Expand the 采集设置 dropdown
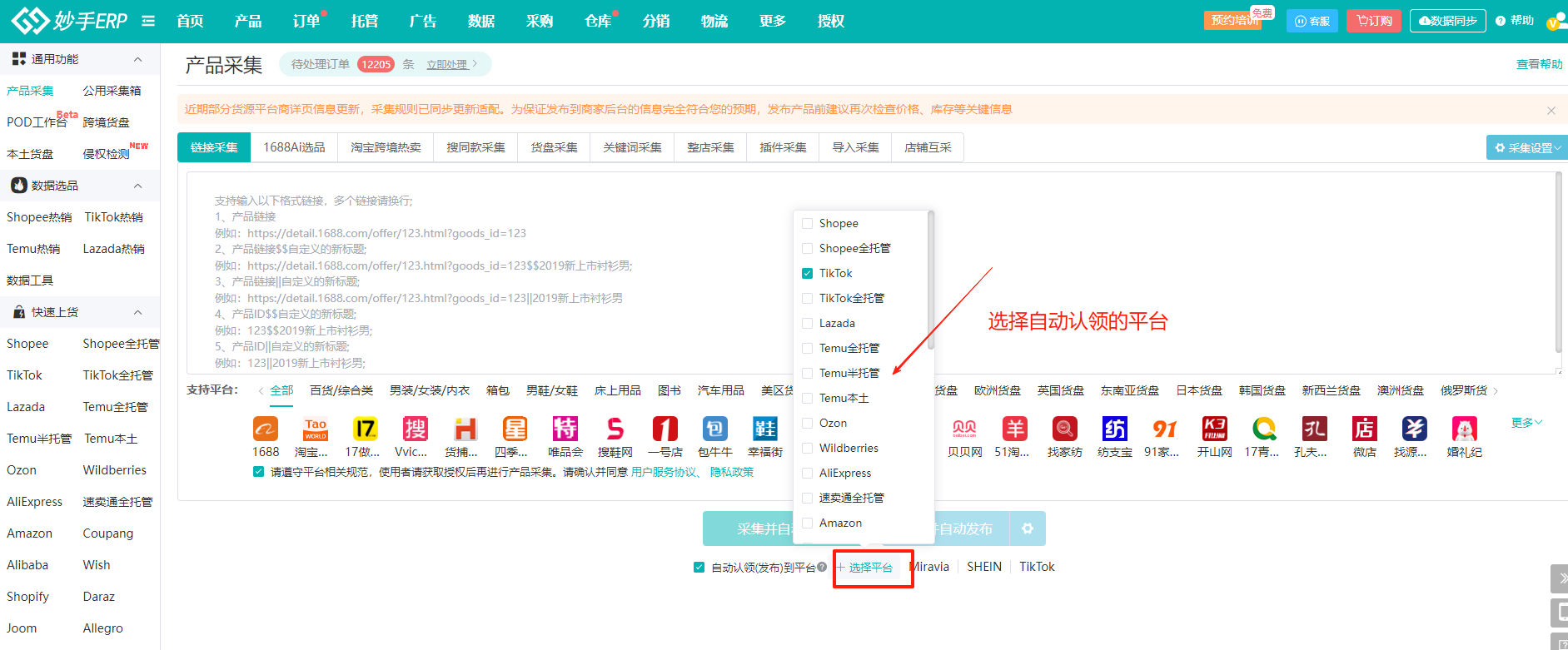Screen dimensions: 1568x650 (x=1527, y=147)
